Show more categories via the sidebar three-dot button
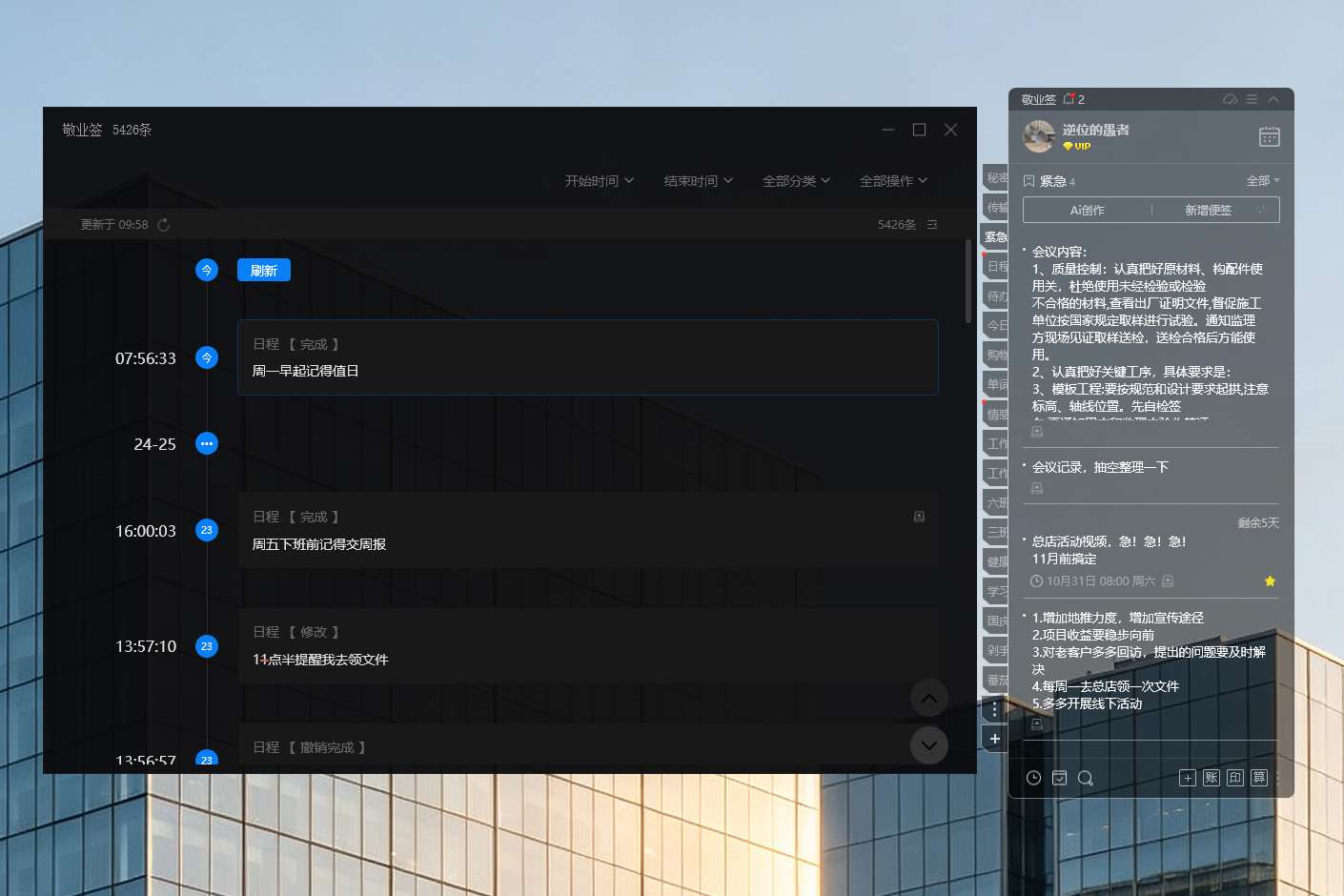Image resolution: width=1344 pixels, height=896 pixels. click(995, 709)
